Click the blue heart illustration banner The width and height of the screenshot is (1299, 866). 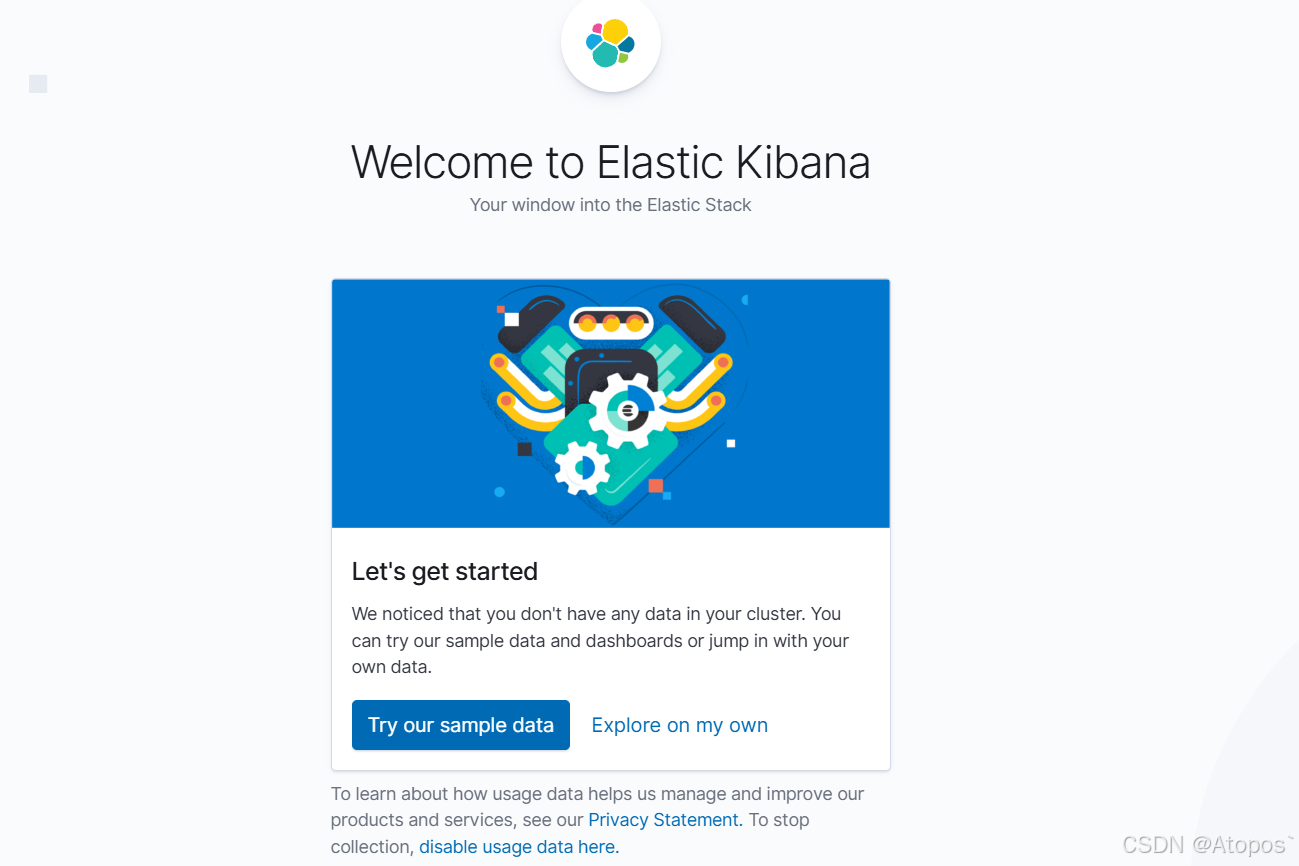(x=611, y=404)
